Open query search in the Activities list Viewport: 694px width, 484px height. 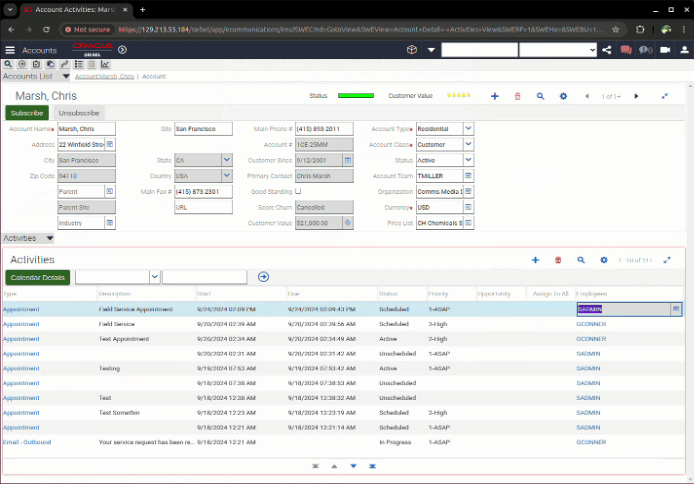(581, 260)
